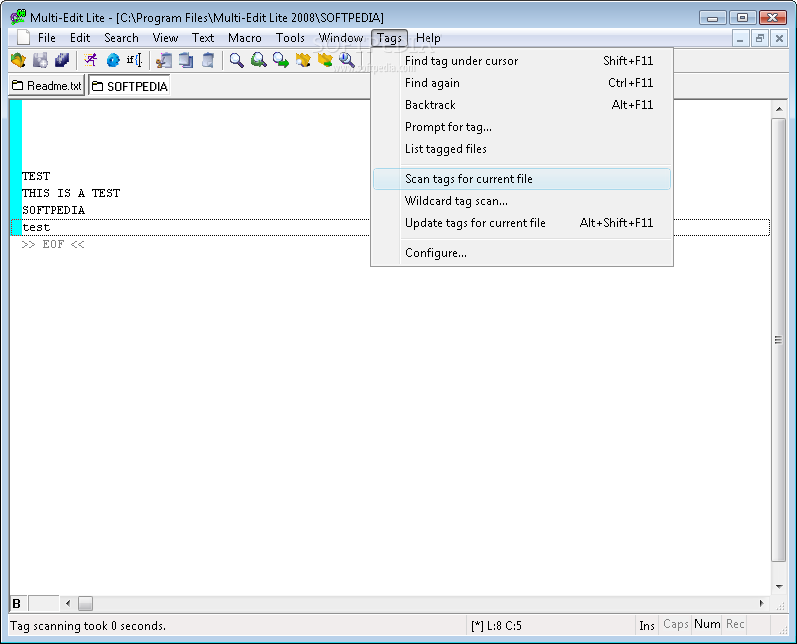797x644 pixels.
Task: Click the uppercase 'TEST' line in the editor
Action: (x=36, y=176)
